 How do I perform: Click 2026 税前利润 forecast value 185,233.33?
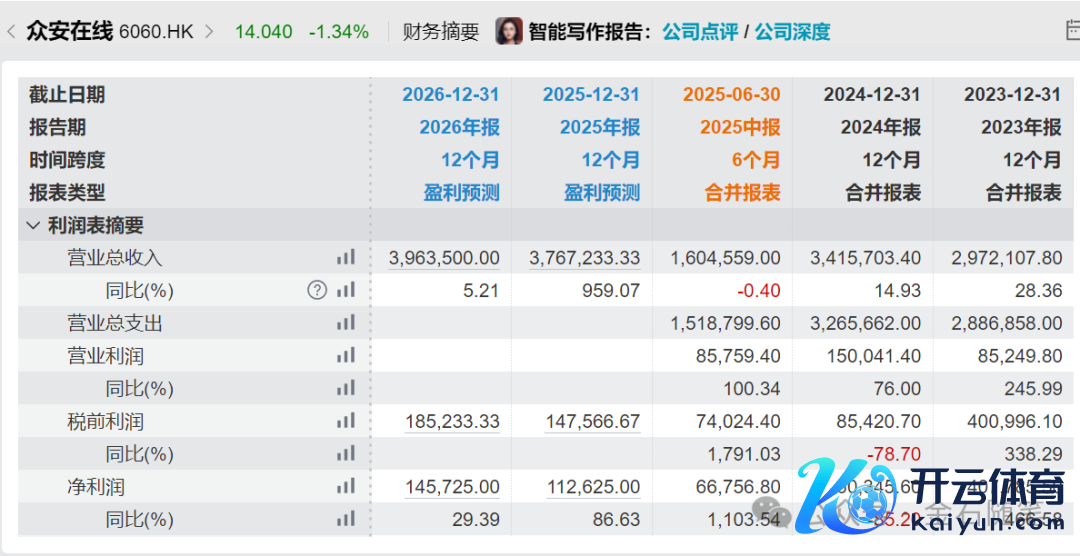point(452,421)
